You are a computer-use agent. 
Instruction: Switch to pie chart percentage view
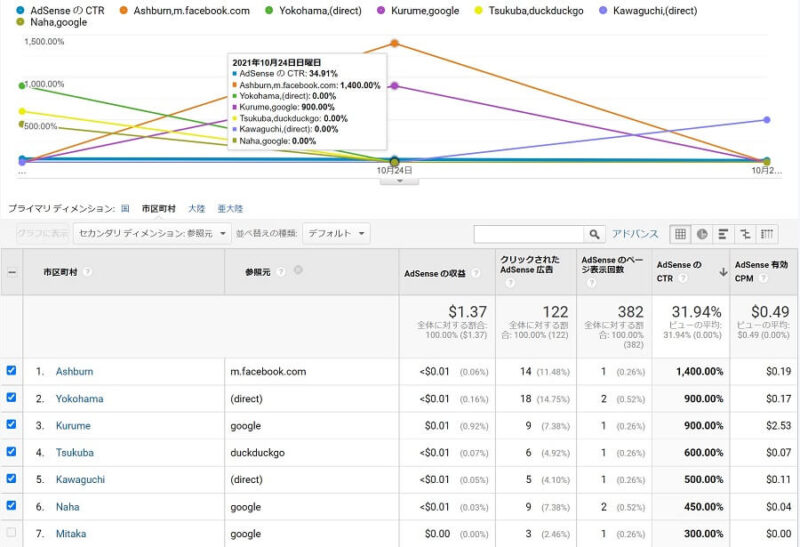click(702, 234)
